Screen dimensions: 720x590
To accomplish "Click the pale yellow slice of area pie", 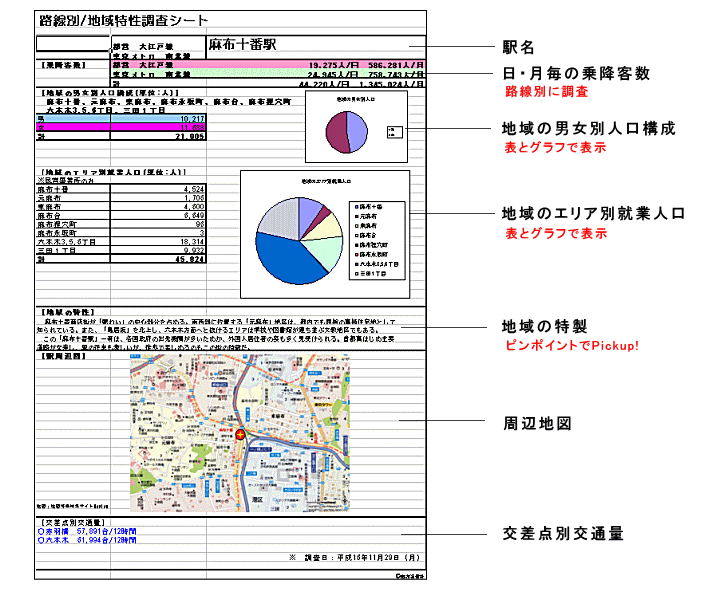I will click(x=328, y=228).
